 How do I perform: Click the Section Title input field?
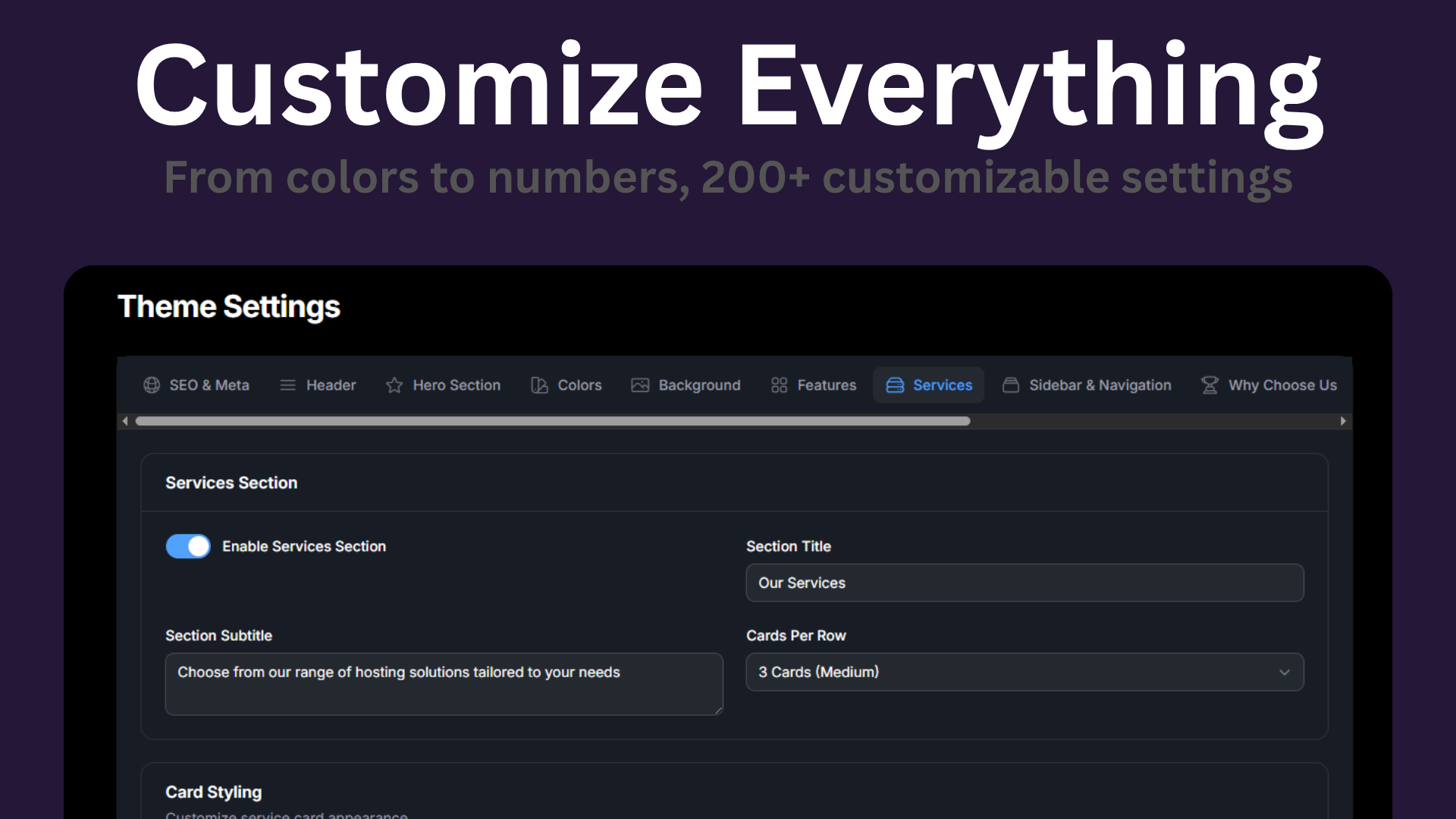point(1025,582)
